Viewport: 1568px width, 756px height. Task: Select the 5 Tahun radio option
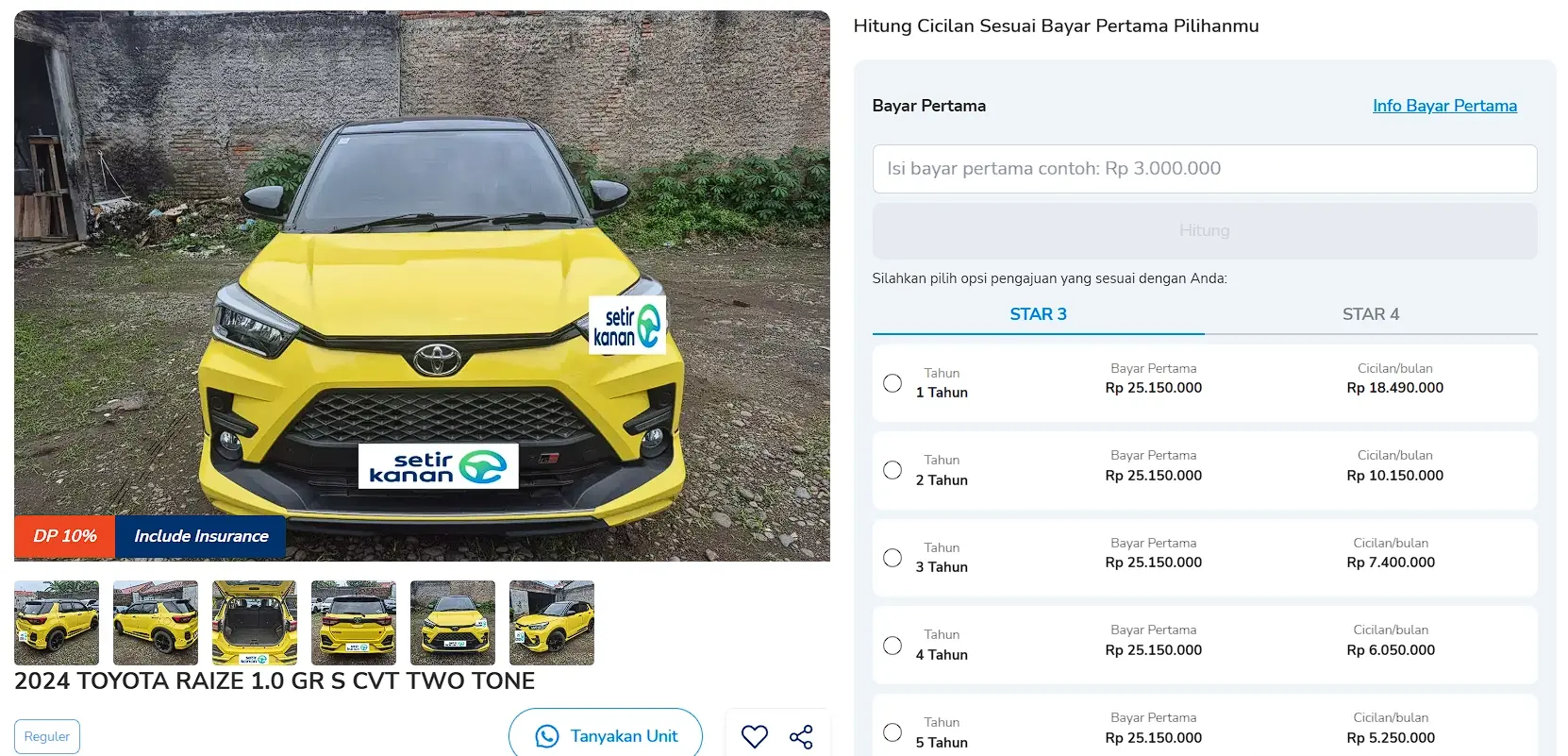click(892, 732)
